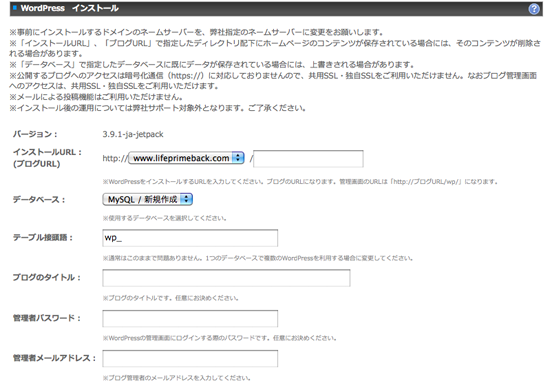550x392 pixels.
Task: Click the install URL directory path field
Action: tap(308, 159)
